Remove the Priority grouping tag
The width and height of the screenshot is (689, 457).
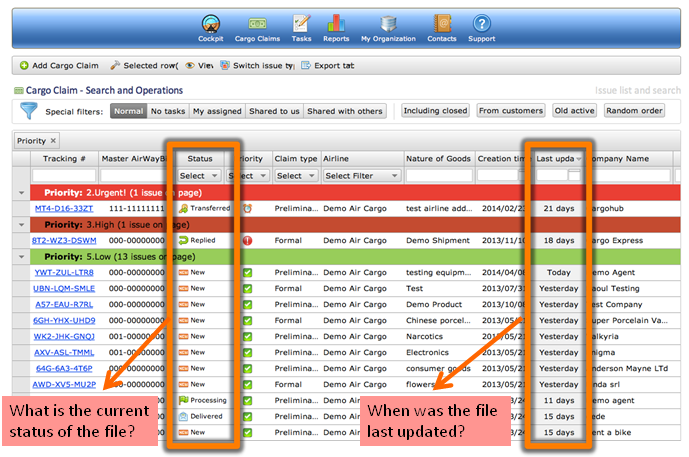[54, 141]
